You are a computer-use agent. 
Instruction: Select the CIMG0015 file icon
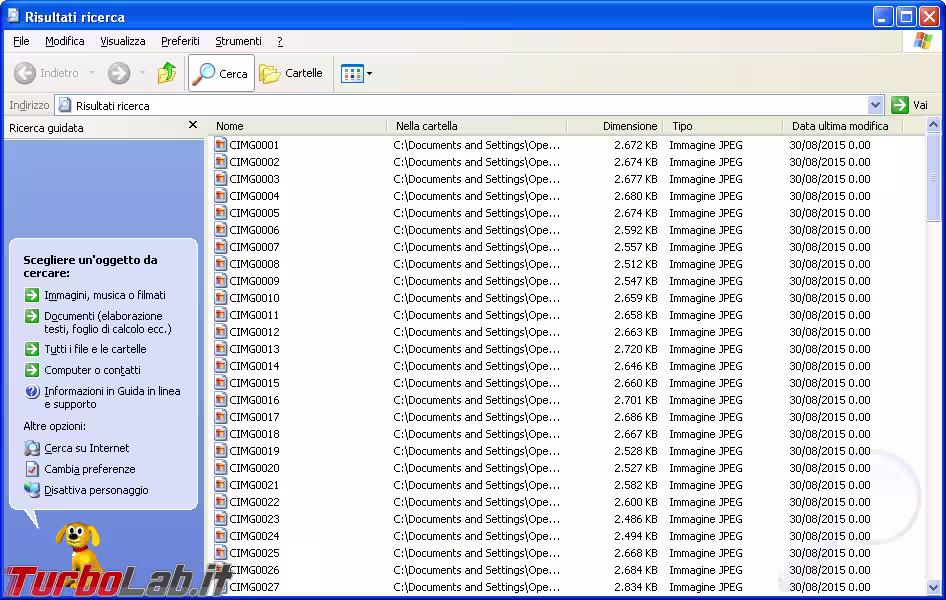221,382
